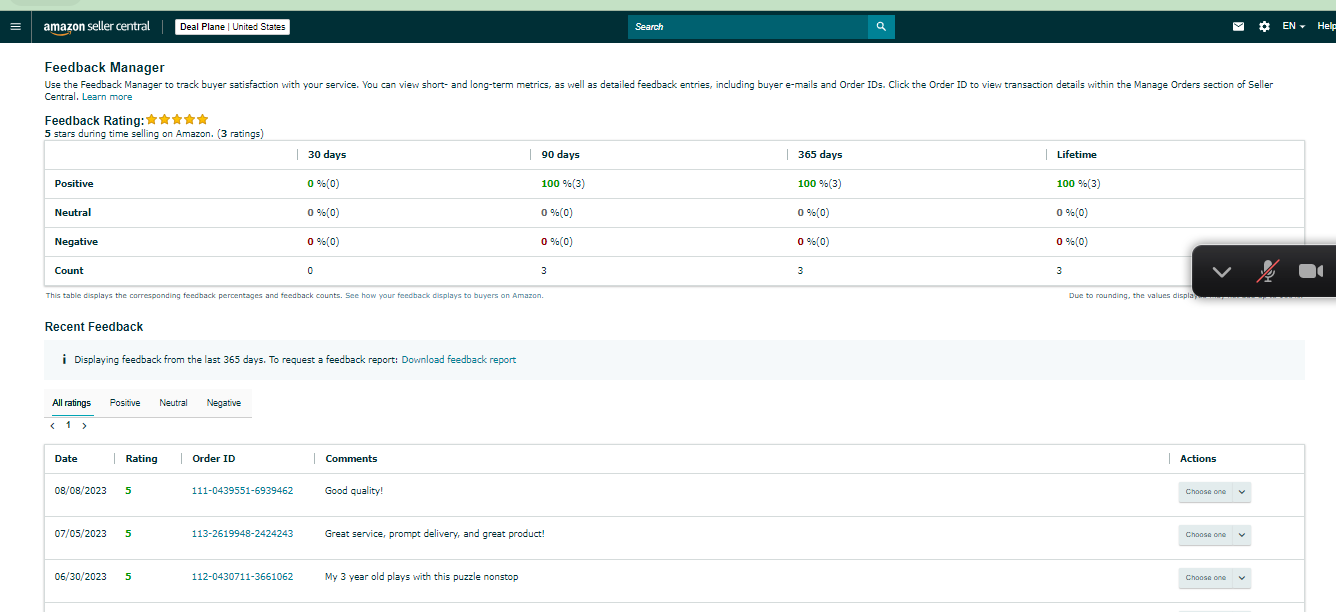Viewport: 1336px width, 612px height.
Task: Open the settings gear icon
Action: (x=1264, y=27)
